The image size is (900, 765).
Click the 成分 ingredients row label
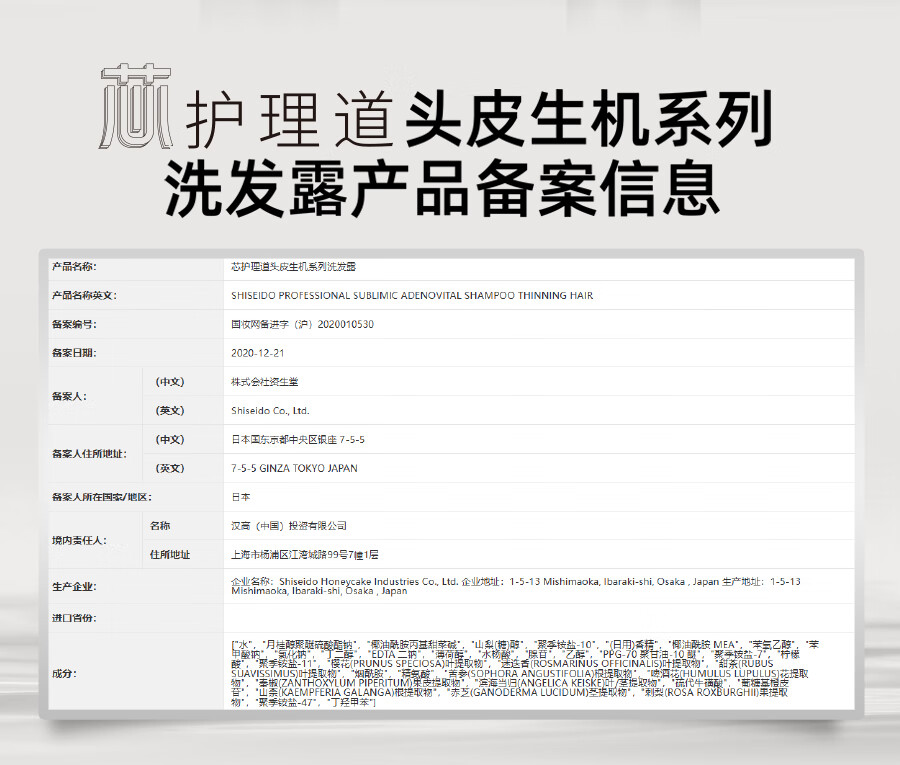click(62, 672)
